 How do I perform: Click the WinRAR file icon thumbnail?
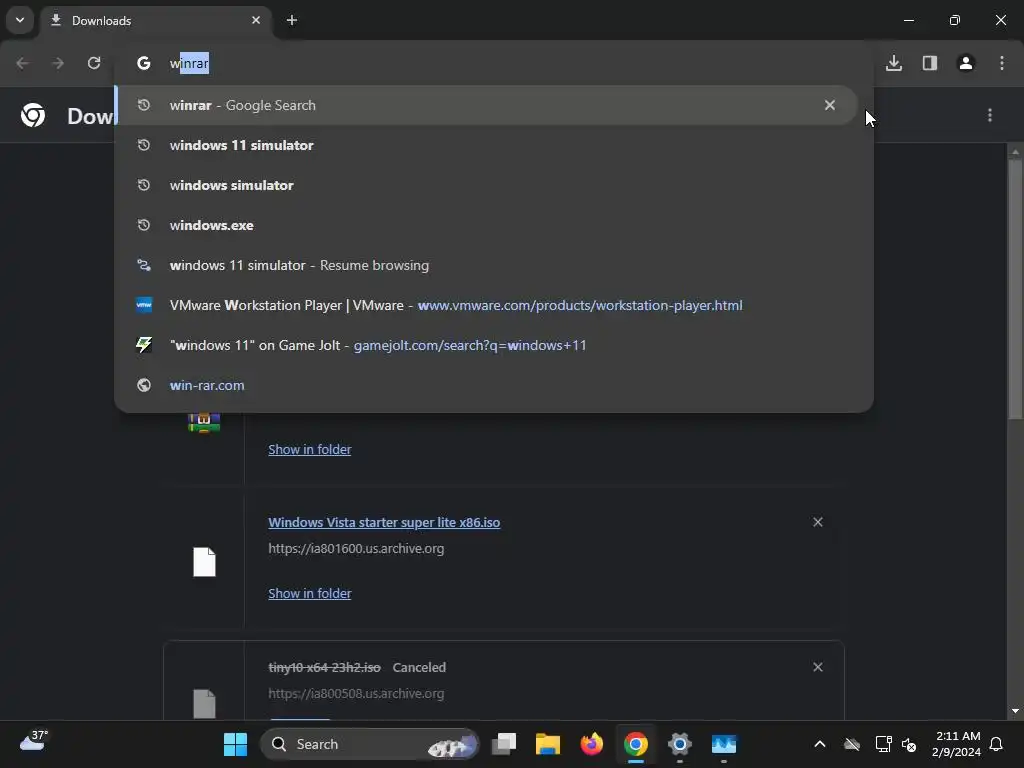pyautogui.click(x=204, y=423)
